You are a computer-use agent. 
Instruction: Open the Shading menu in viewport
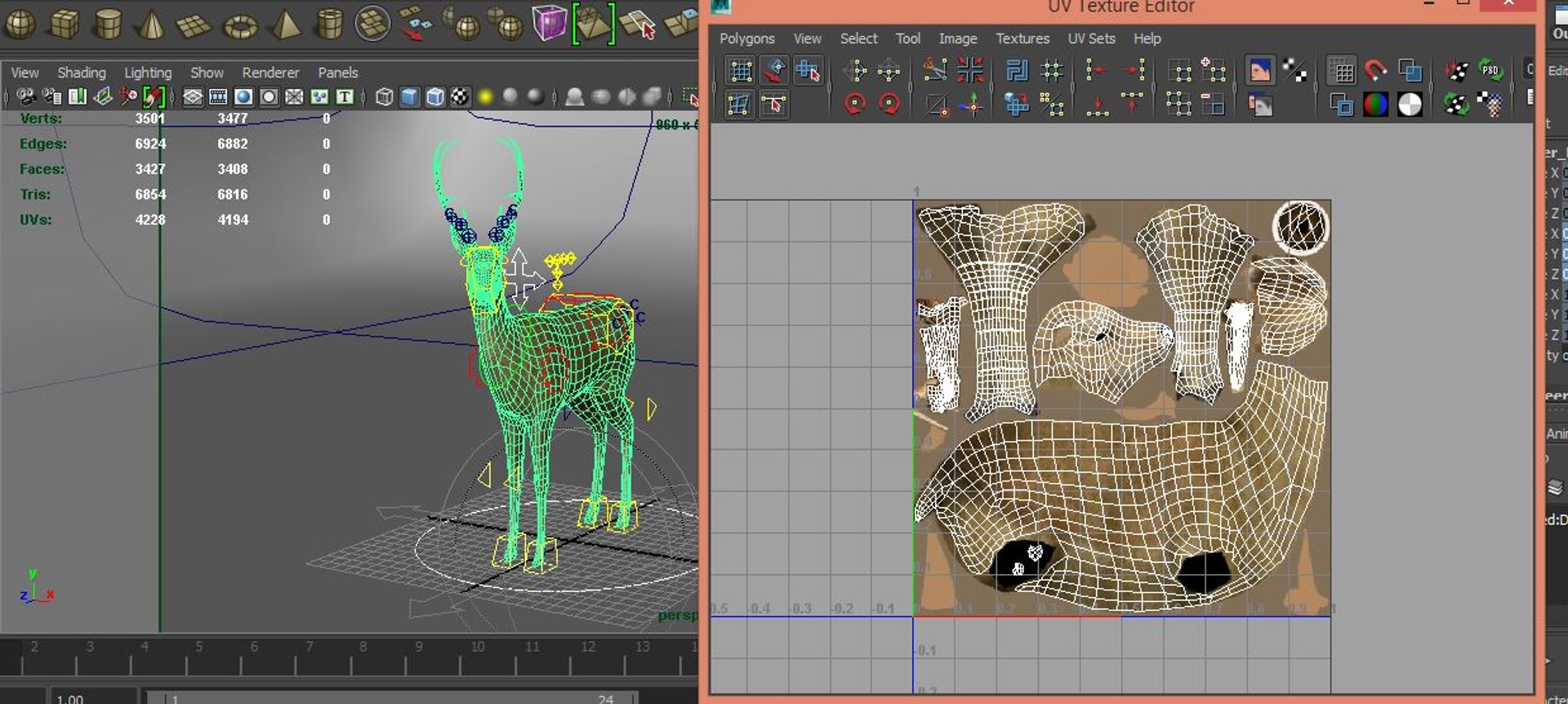pos(82,73)
